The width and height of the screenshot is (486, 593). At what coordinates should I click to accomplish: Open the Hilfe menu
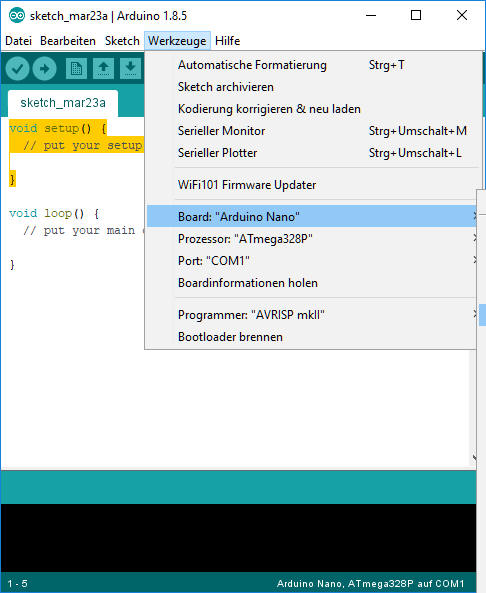click(227, 40)
